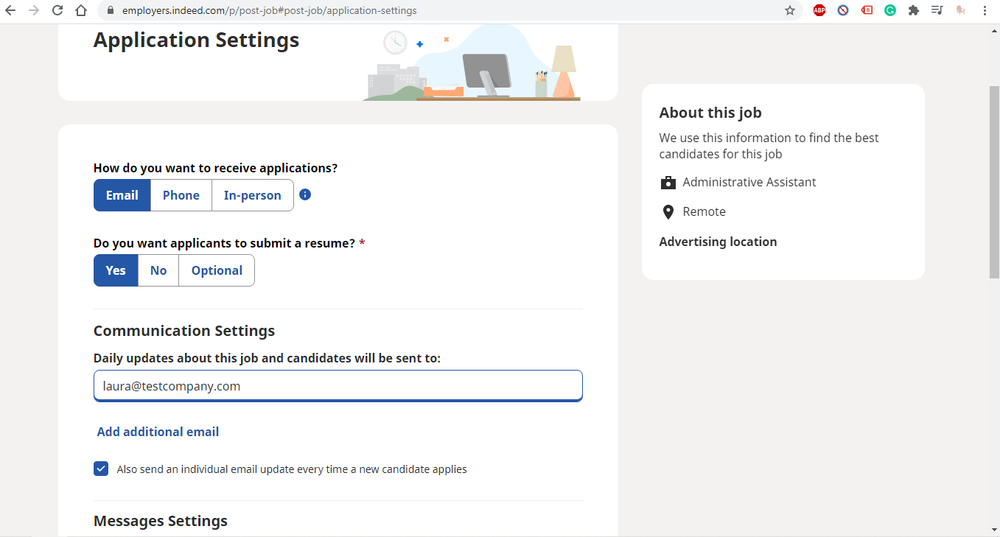
Task: Click the Application Settings page title
Action: [196, 40]
